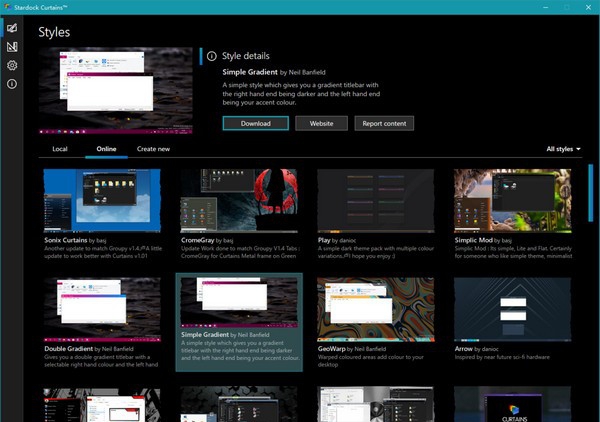The image size is (600, 422).
Task: Open the Create new tab
Action: click(x=153, y=149)
